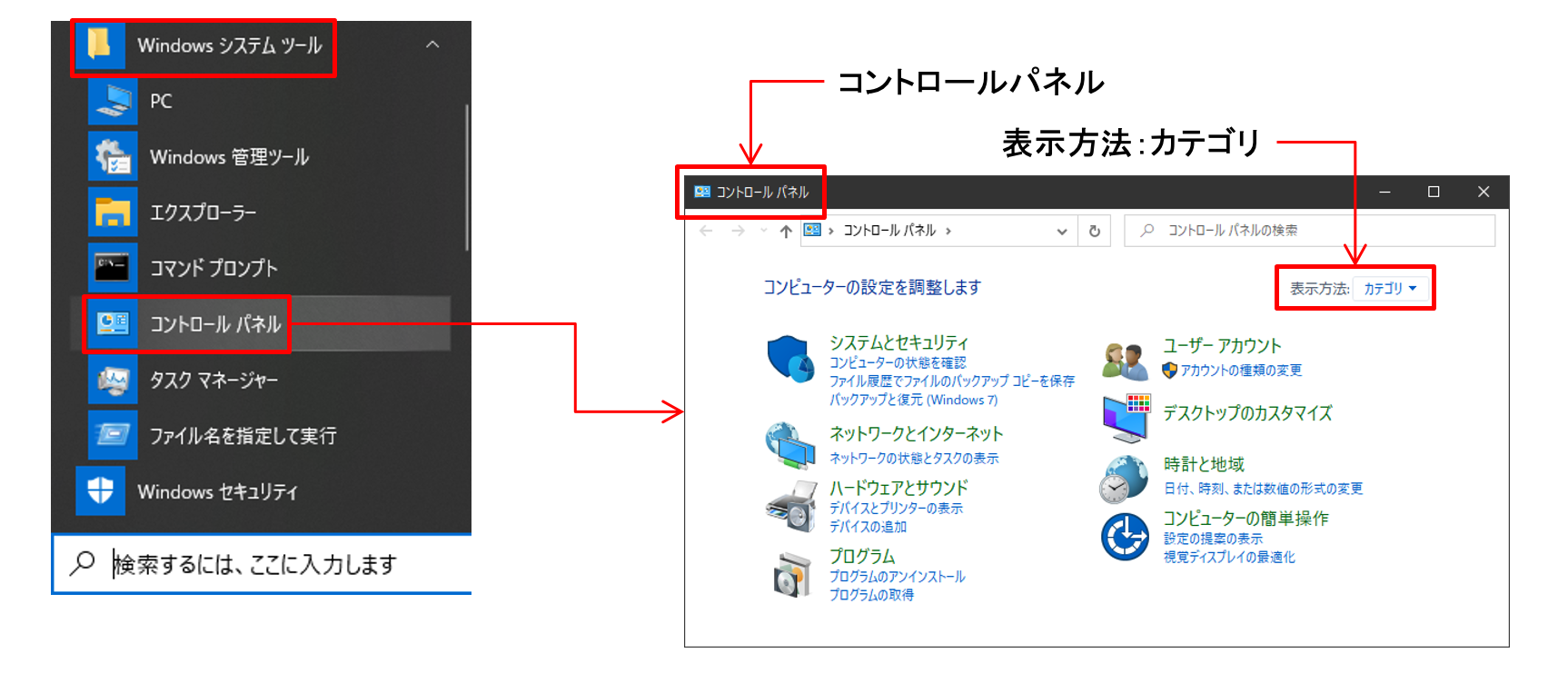This screenshot has height=683, width=1568.
Task: Choose エクスプローラー menu entry text
Action: coord(203,213)
